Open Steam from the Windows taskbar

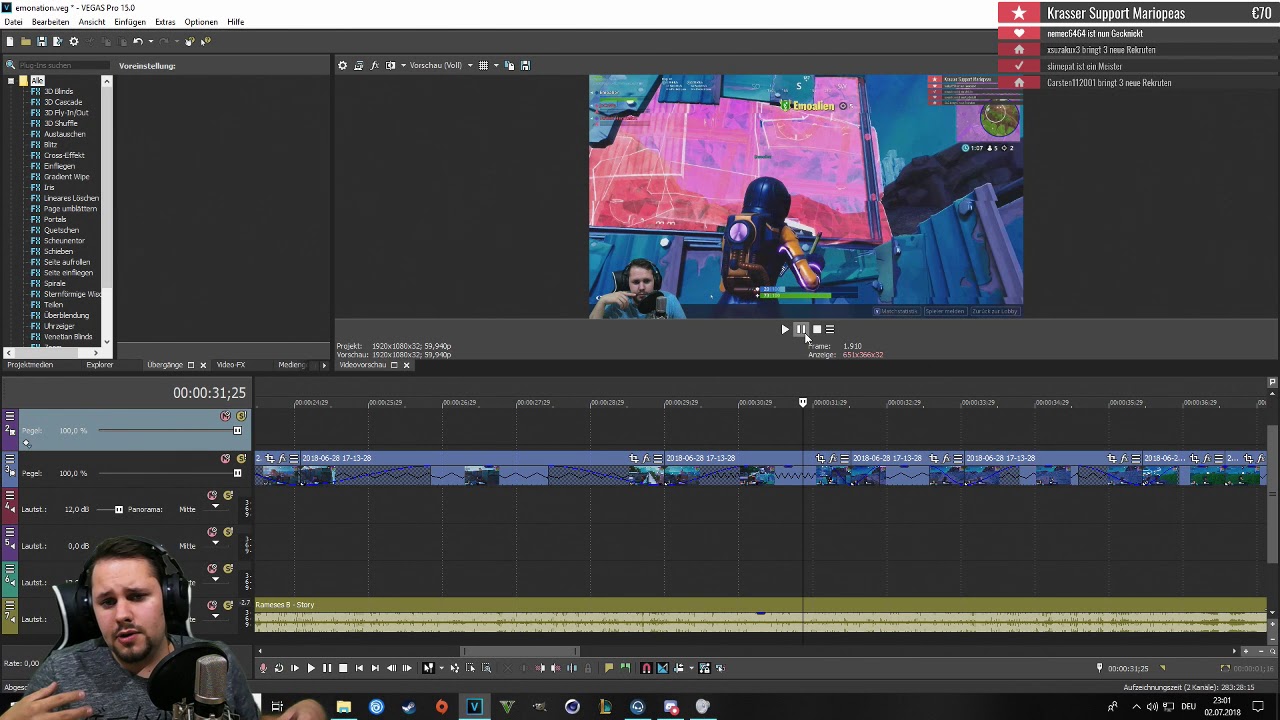[x=408, y=707]
